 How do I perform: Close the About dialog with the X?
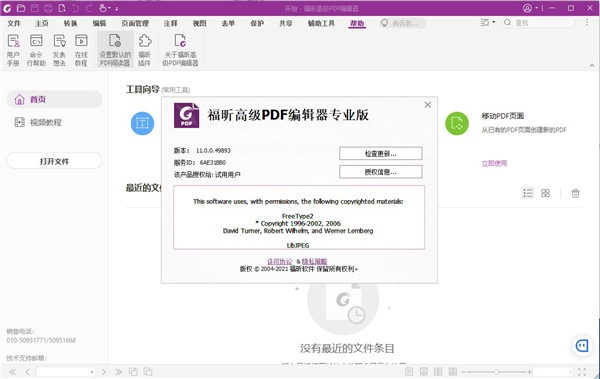click(427, 105)
